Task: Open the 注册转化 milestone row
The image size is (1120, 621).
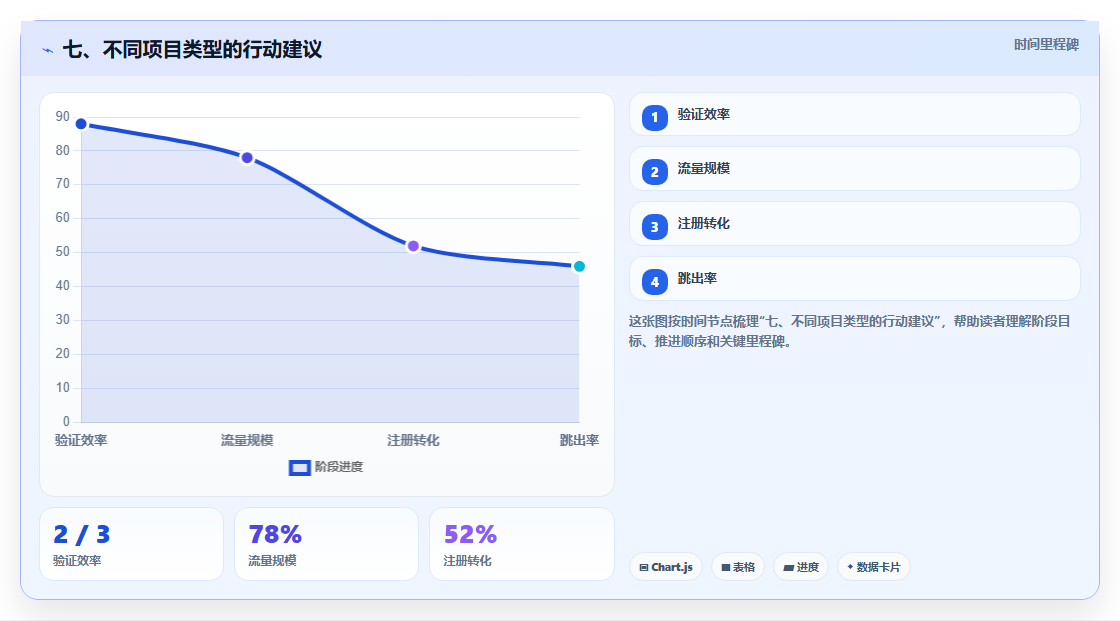Action: 854,224
